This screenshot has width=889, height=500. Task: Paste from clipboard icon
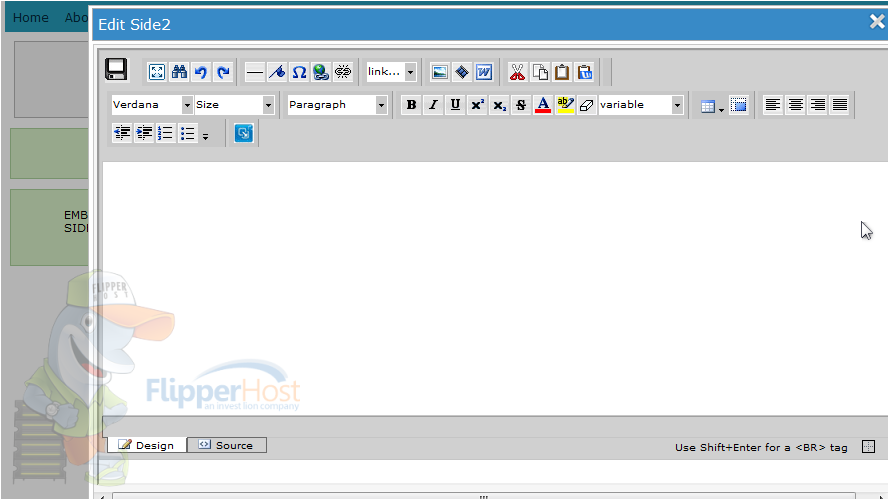pyautogui.click(x=562, y=72)
